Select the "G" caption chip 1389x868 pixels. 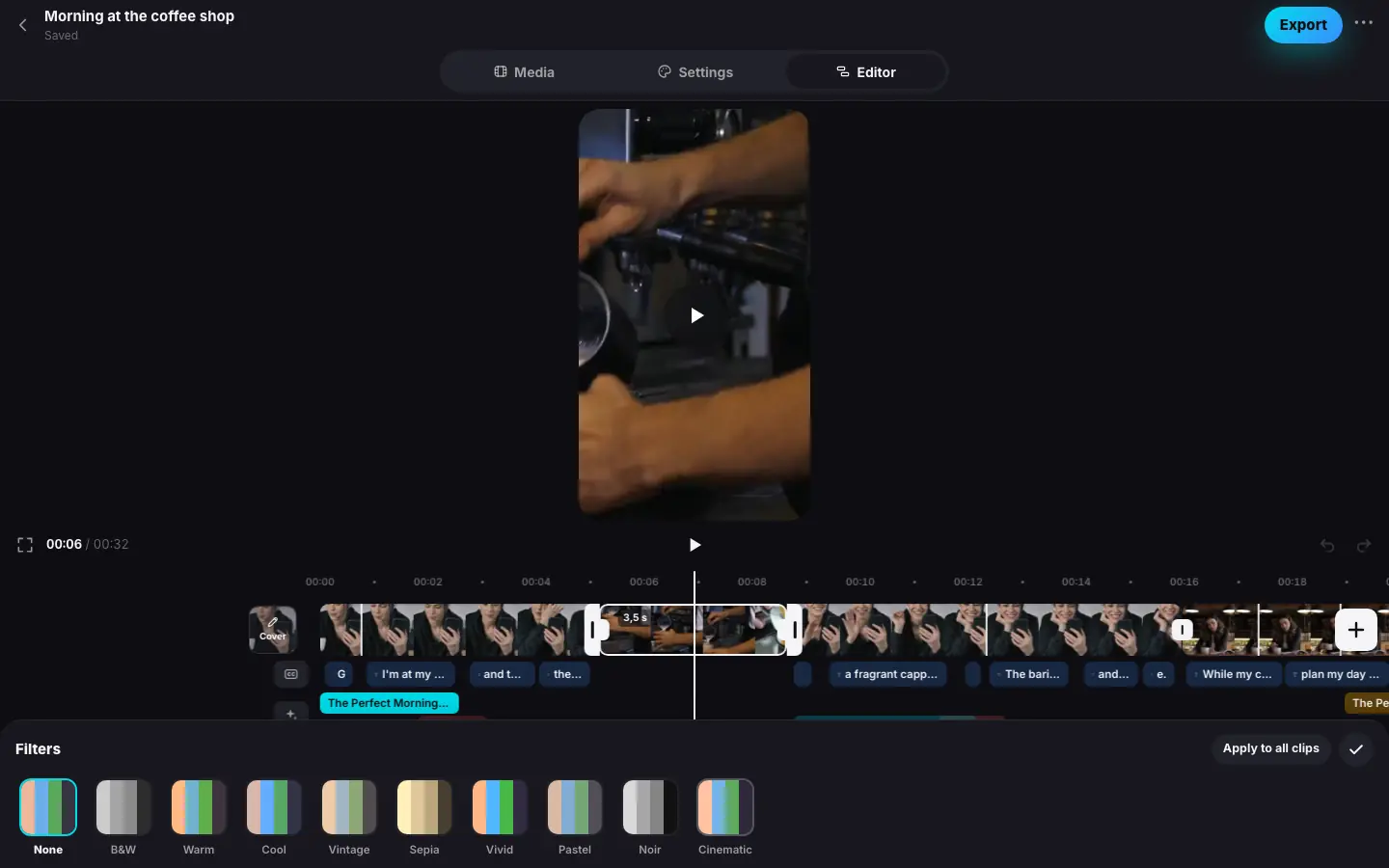(340, 674)
